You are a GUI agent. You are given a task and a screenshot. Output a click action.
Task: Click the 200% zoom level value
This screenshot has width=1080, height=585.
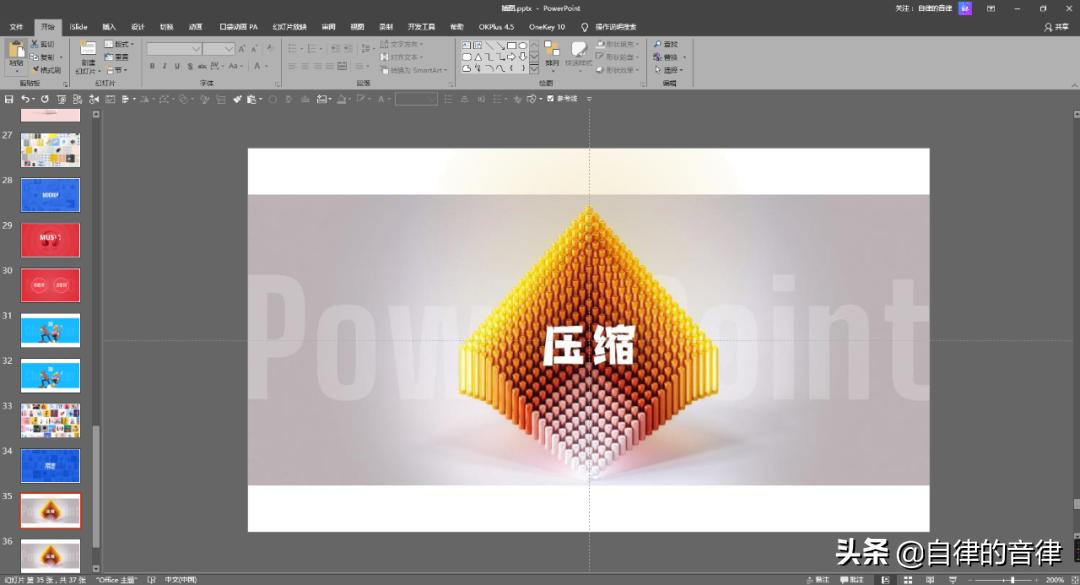(x=1055, y=580)
